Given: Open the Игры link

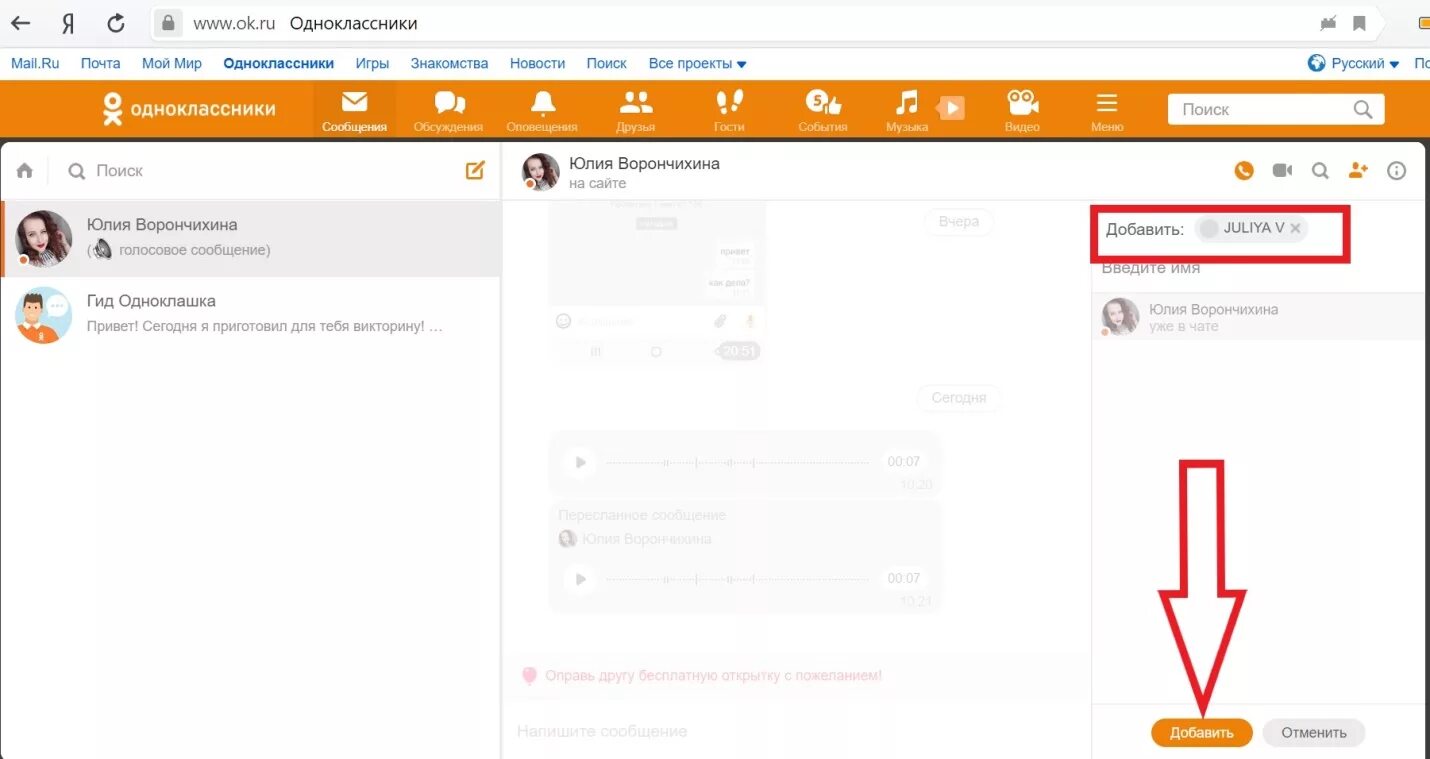Looking at the screenshot, I should [372, 63].
